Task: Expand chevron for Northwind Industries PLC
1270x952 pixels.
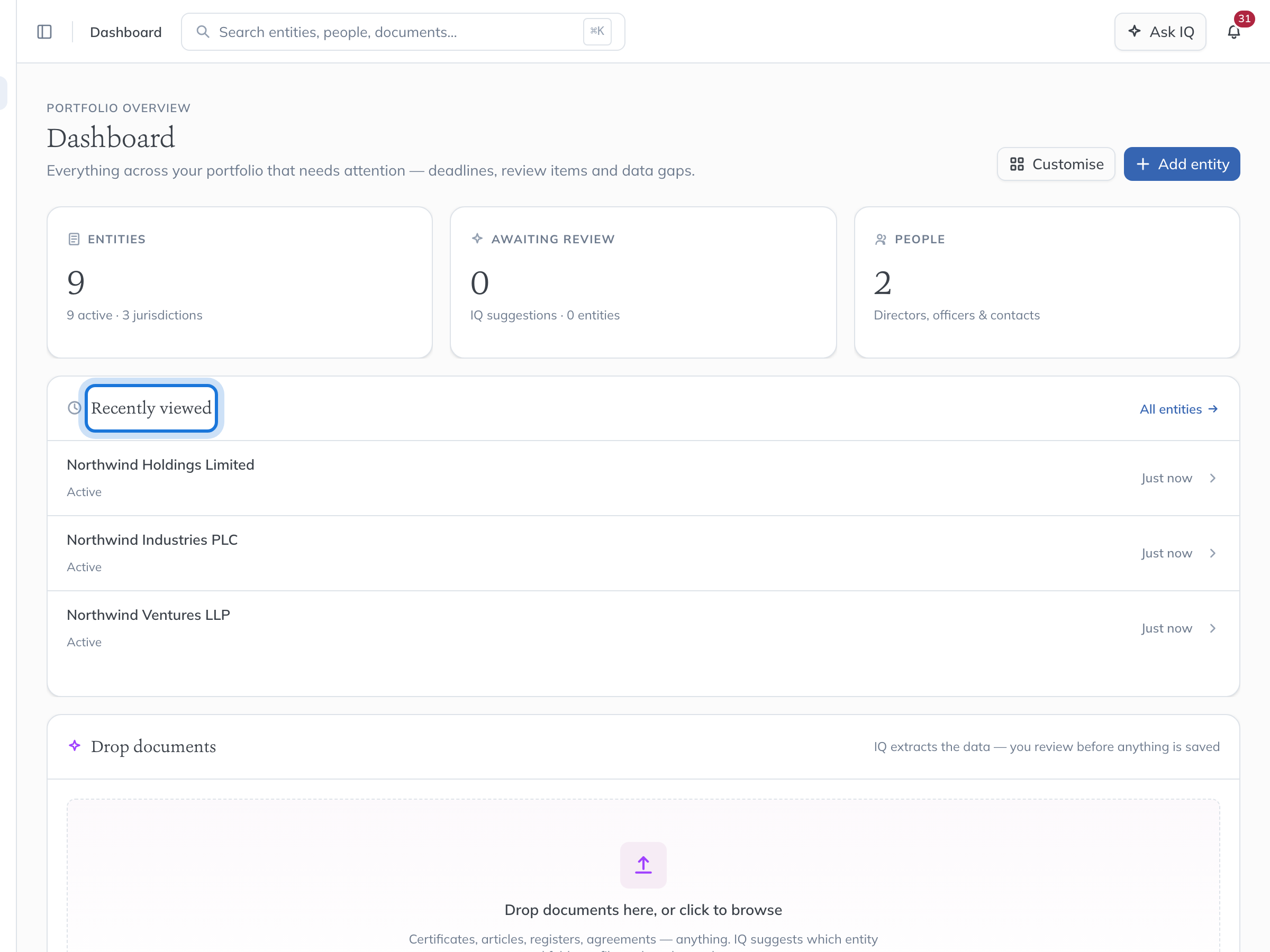Action: click(1213, 553)
